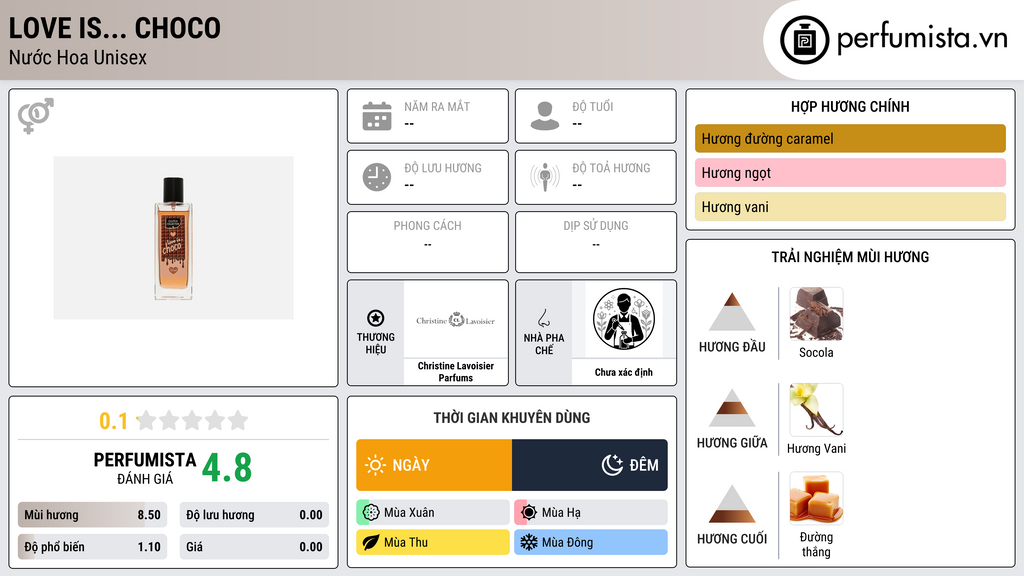Click the Hương đường caramel accord bar
Image resolution: width=1024 pixels, height=576 pixels.
pyautogui.click(x=850, y=138)
